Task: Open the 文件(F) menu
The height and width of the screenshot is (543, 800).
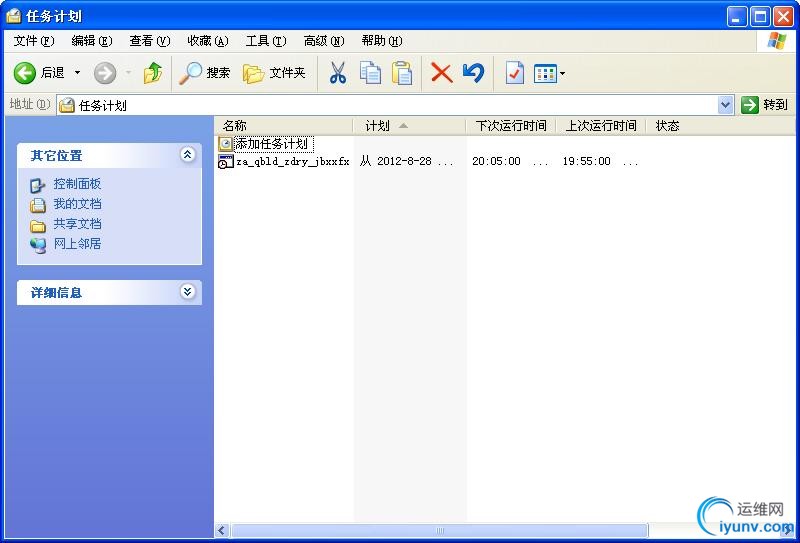Action: click(34, 41)
